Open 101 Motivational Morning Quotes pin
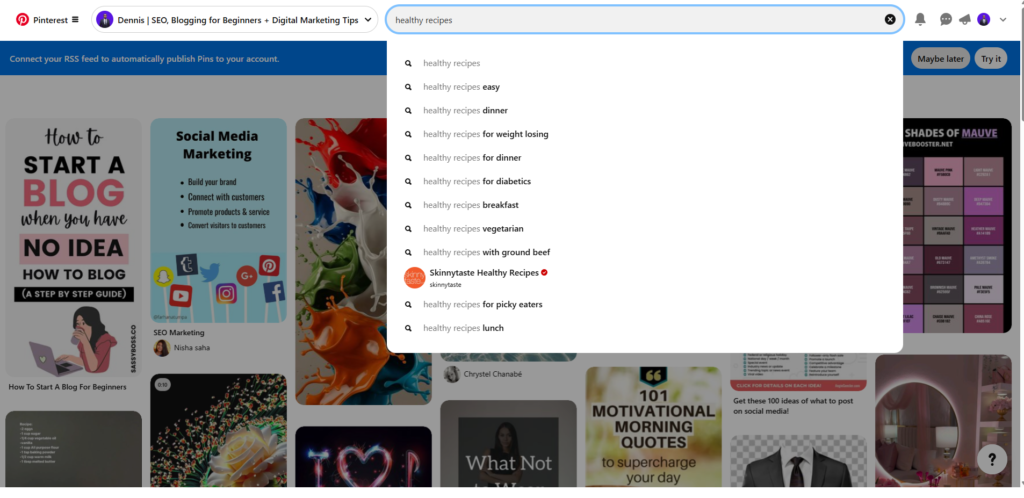This screenshot has width=1024, height=498. coord(654,426)
